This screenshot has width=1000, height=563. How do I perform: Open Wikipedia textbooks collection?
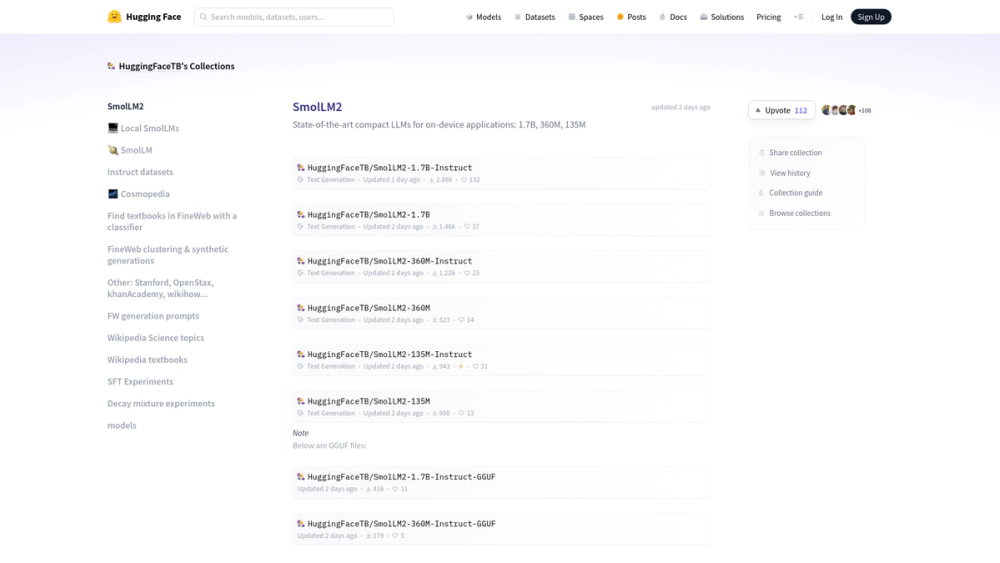(147, 360)
